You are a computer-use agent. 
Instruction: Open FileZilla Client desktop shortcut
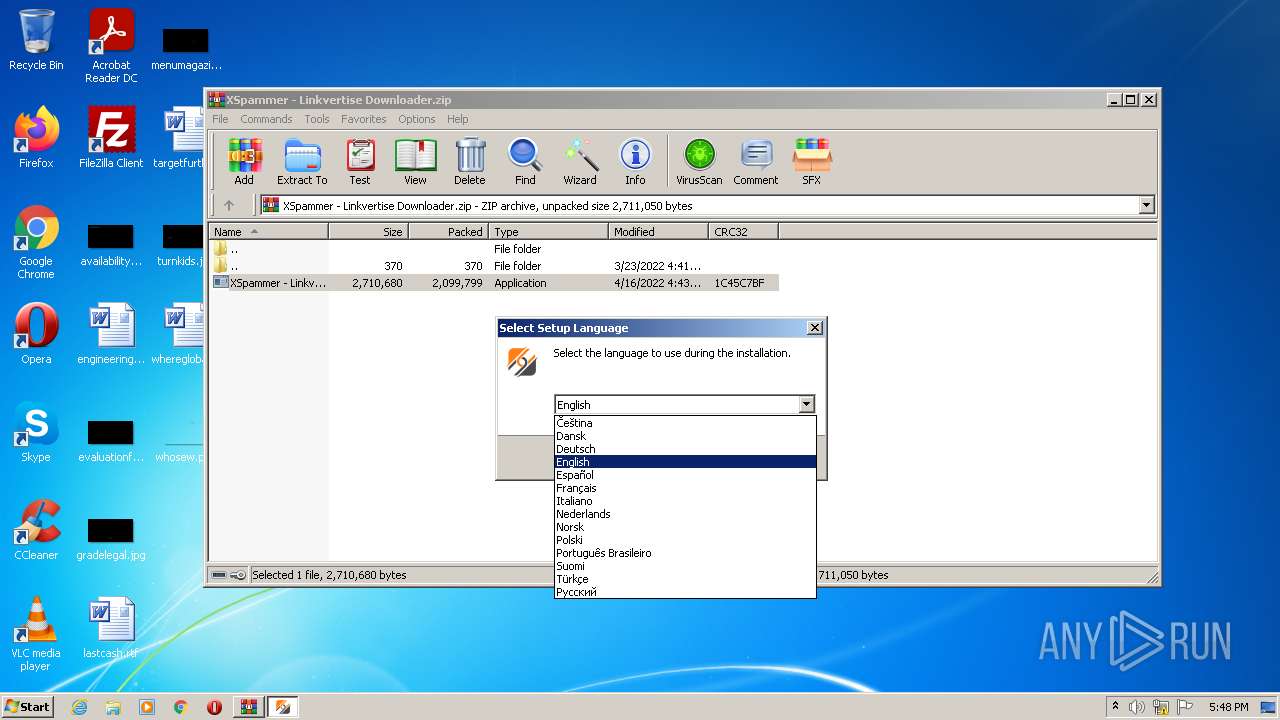(x=111, y=138)
